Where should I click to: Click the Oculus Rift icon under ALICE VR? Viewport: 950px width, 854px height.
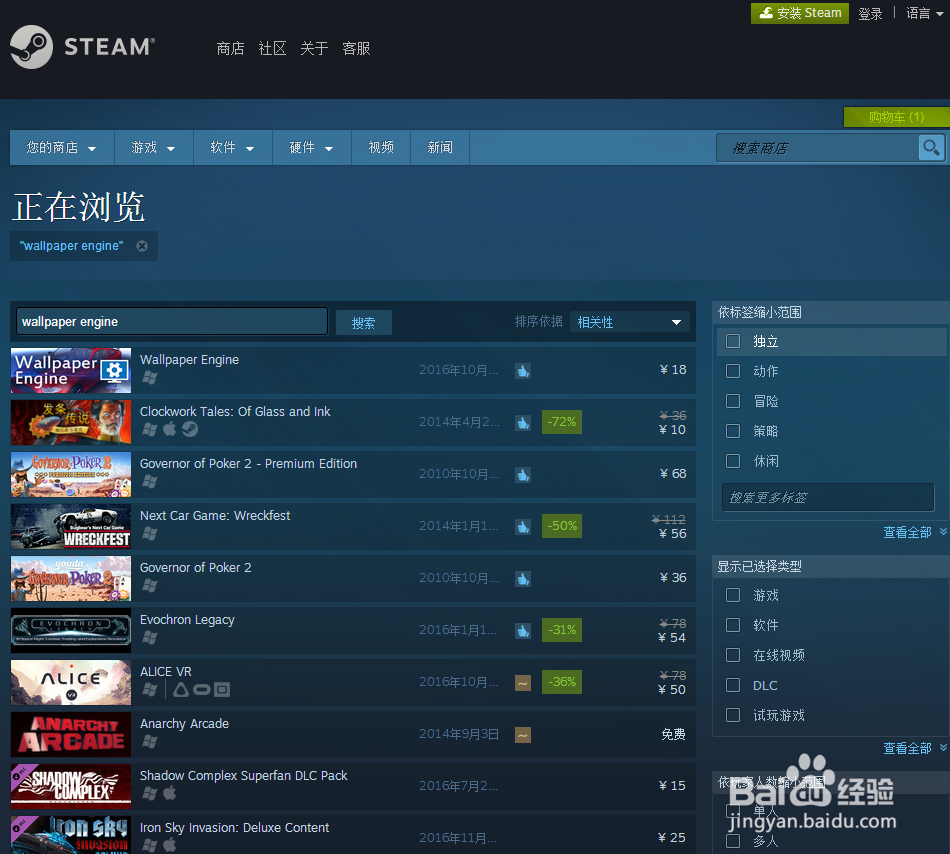202,689
